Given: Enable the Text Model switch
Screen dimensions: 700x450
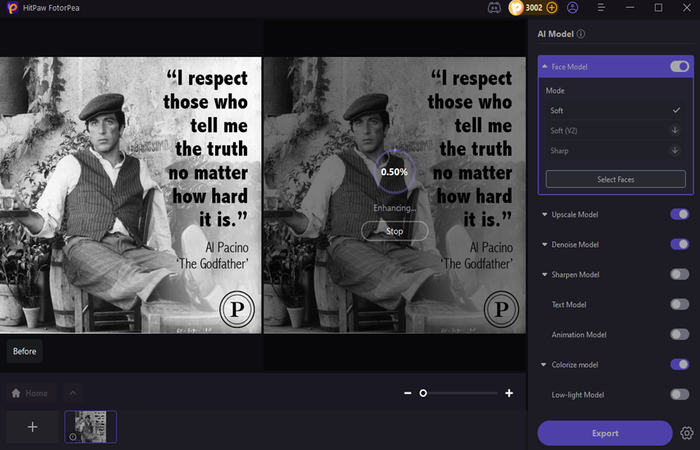Looking at the screenshot, I should tap(679, 304).
